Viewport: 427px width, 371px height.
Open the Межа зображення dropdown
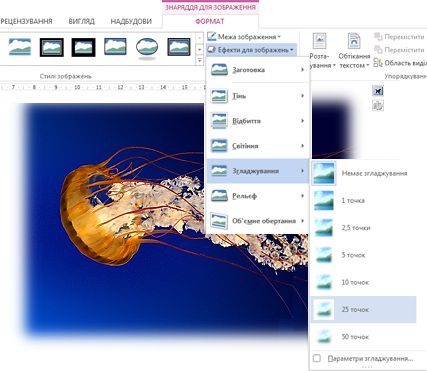(244, 37)
